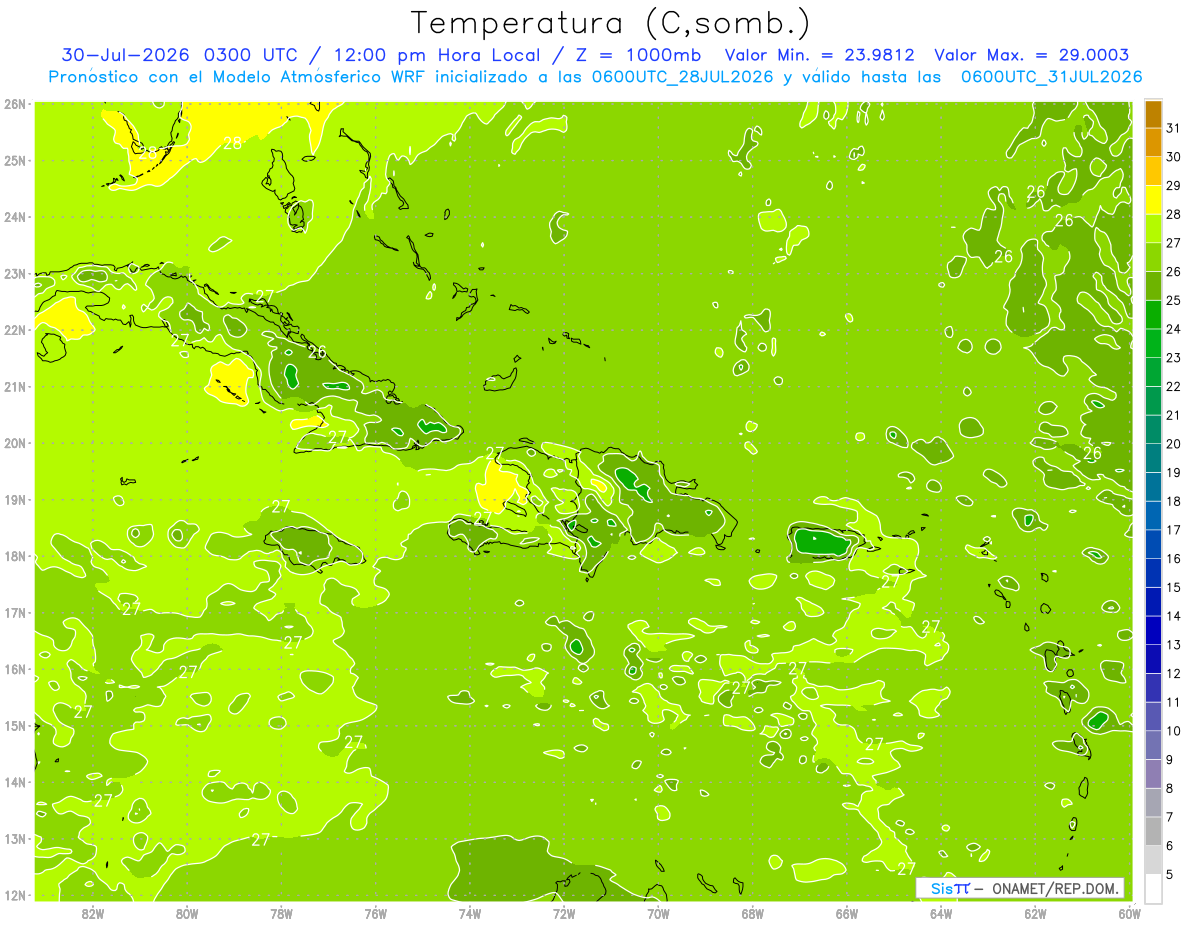The width and height of the screenshot is (1200, 927).
Task: Click the '26N' latitude axis label
Action: (x=14, y=104)
